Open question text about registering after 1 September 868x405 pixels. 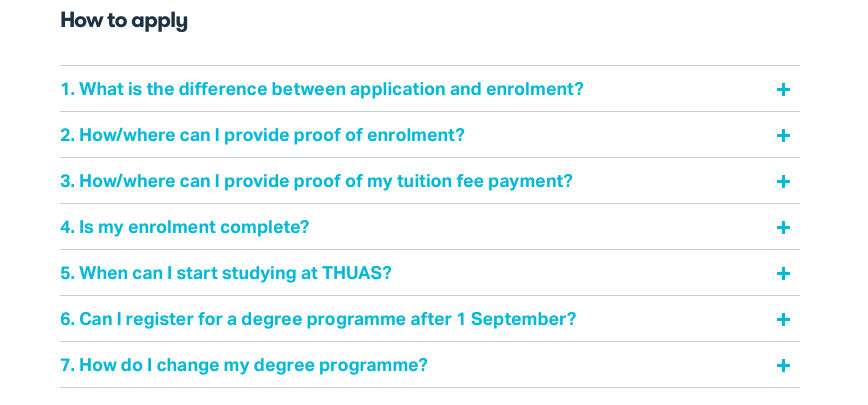pyautogui.click(x=318, y=320)
